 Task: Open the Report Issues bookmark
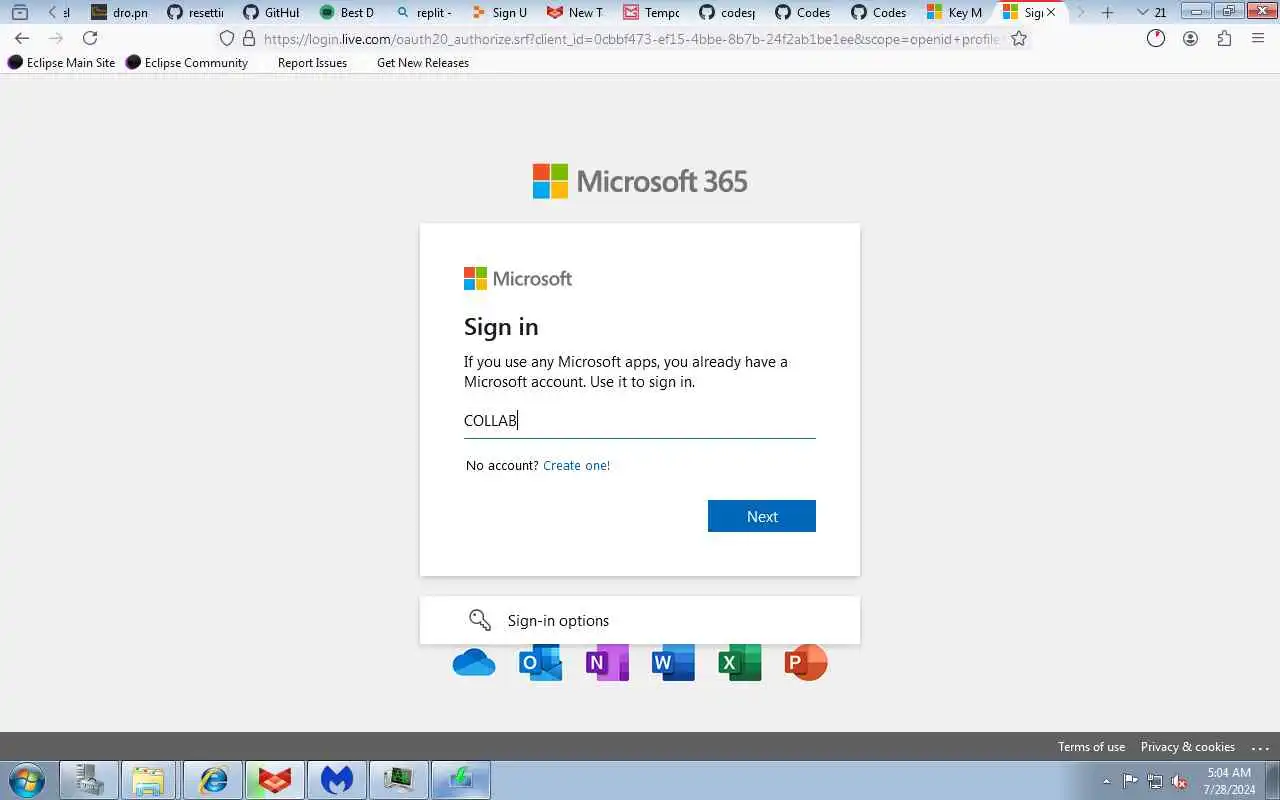[312, 62]
